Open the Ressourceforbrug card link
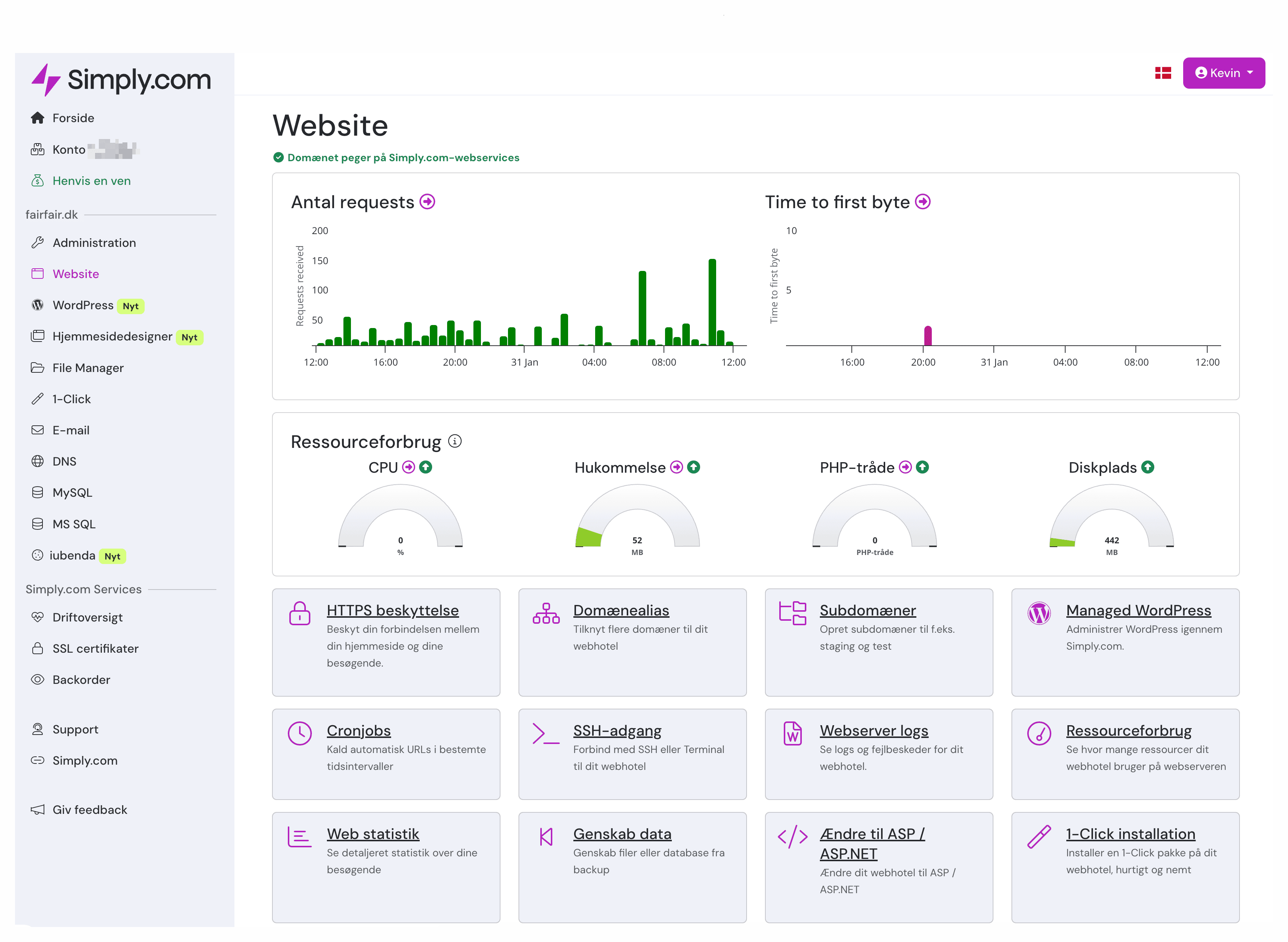 (x=1128, y=731)
